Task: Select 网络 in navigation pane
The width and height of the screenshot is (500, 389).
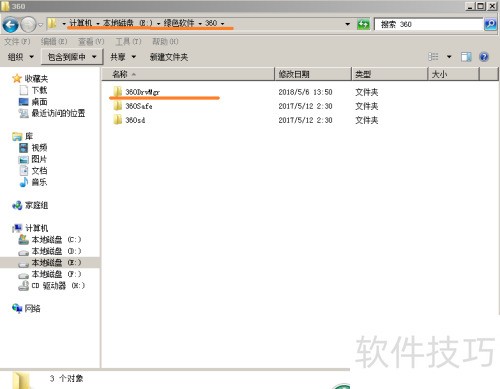Action: point(33,308)
